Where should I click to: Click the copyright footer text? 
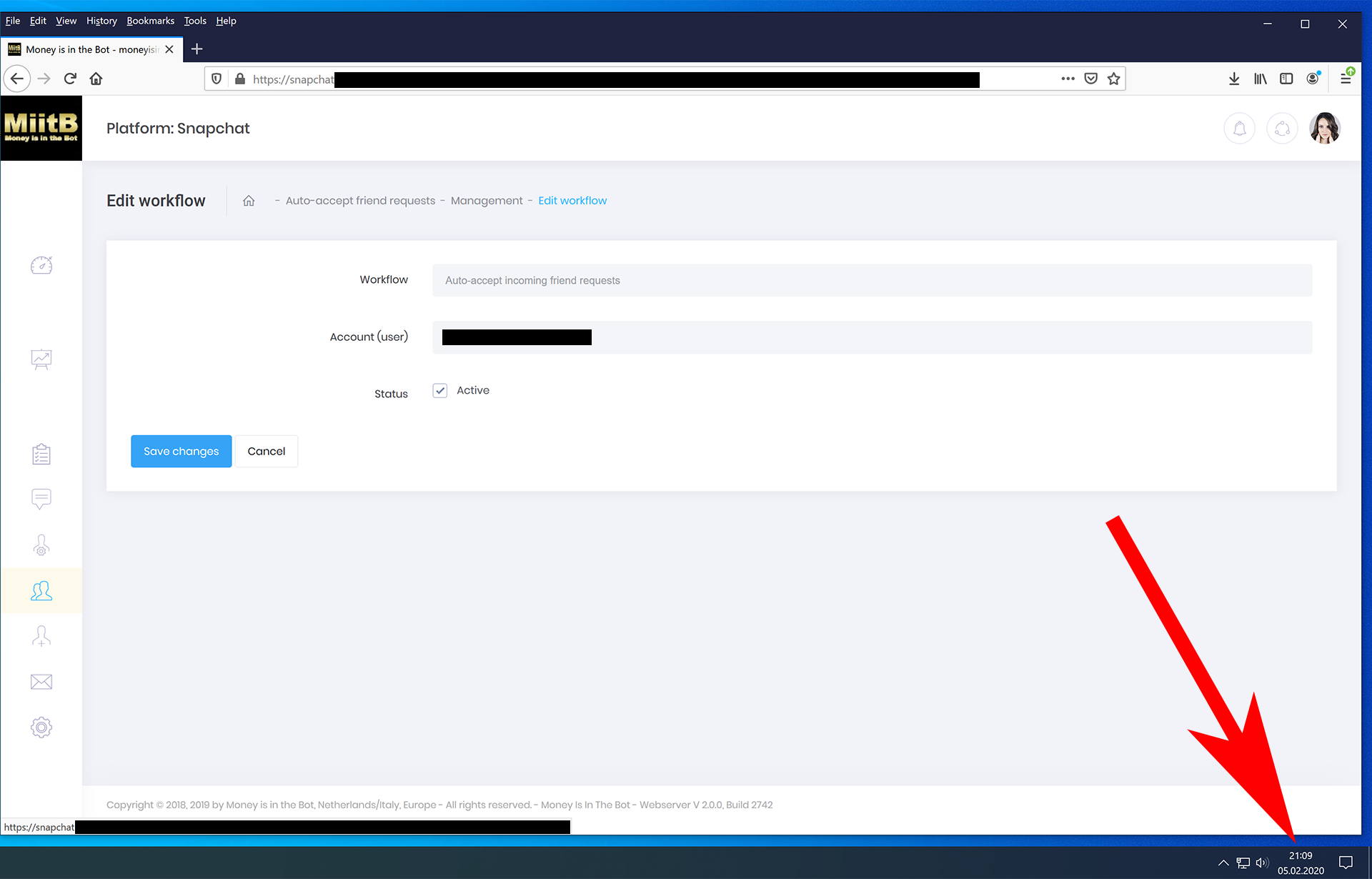(x=439, y=805)
